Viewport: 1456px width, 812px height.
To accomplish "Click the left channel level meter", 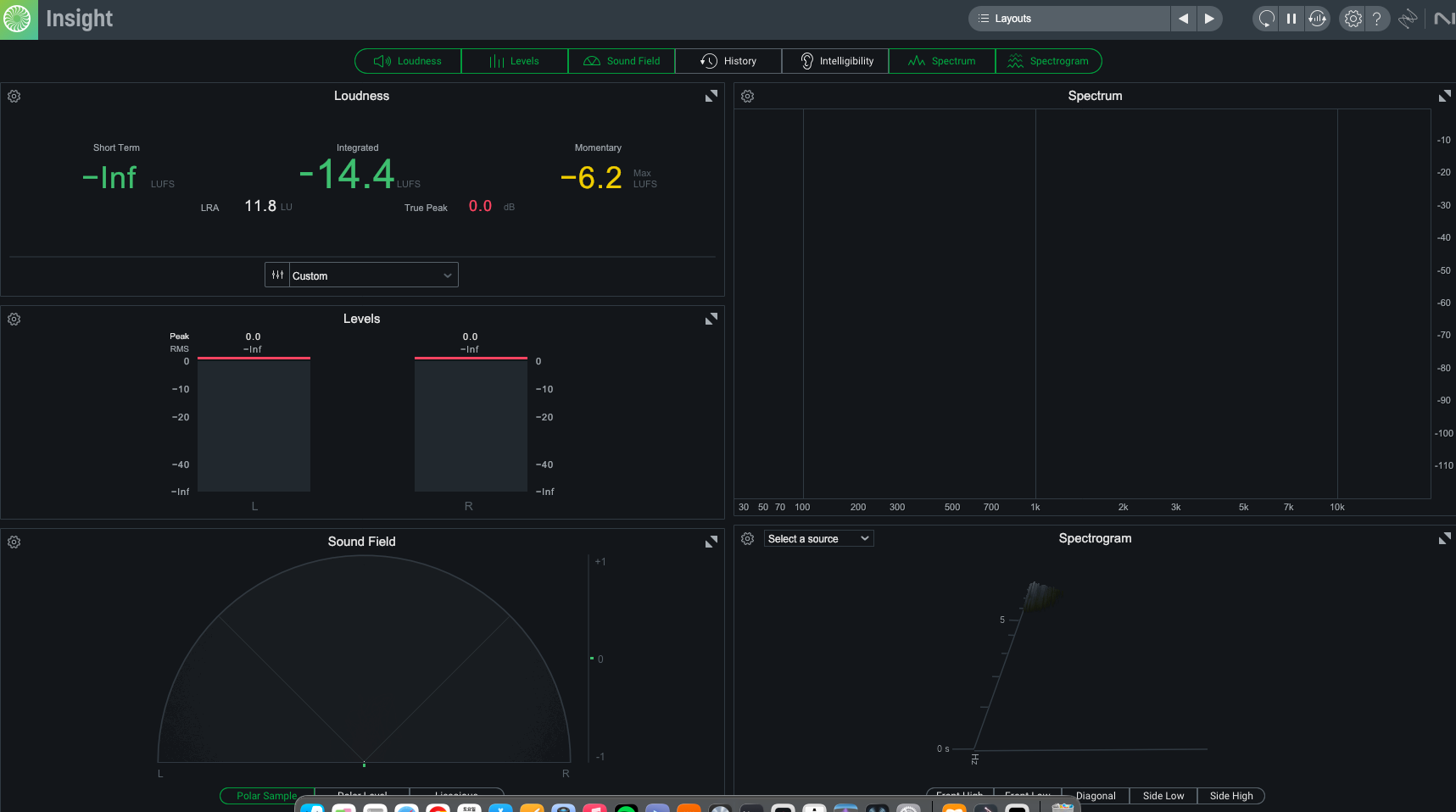I will coord(254,424).
